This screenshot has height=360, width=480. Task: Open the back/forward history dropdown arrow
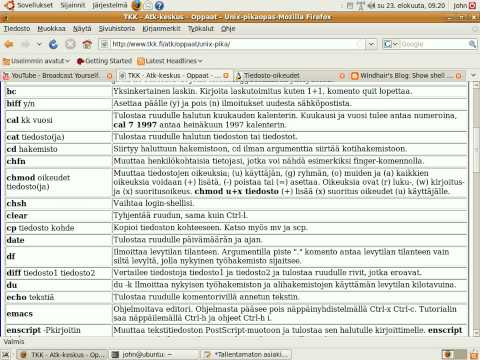pyautogui.click(x=39, y=44)
